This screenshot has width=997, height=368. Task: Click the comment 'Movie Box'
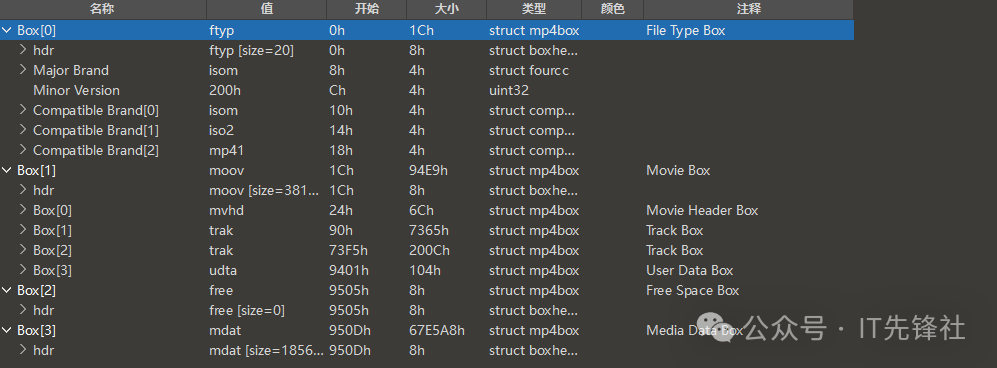point(678,170)
